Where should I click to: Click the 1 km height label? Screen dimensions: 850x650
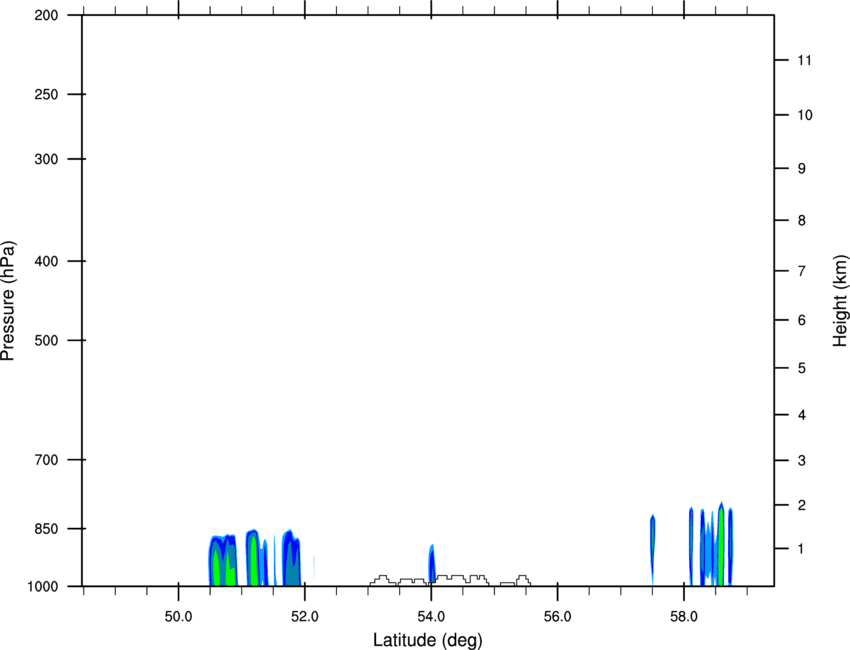tap(802, 549)
